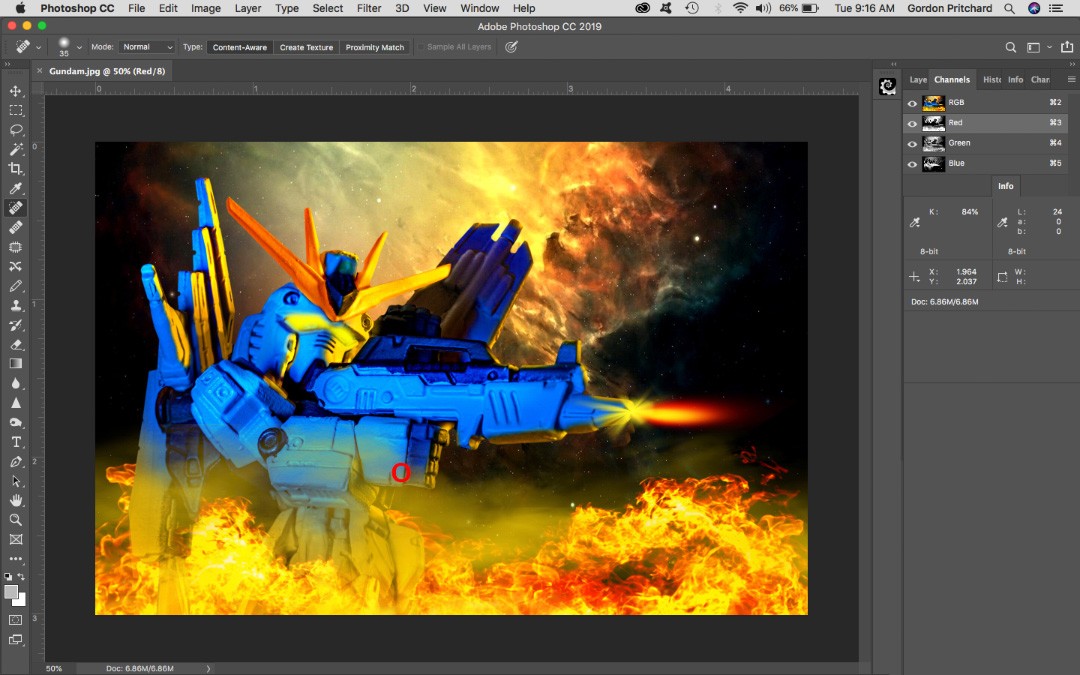Select the Sharpen tool triangle icon

point(16,403)
